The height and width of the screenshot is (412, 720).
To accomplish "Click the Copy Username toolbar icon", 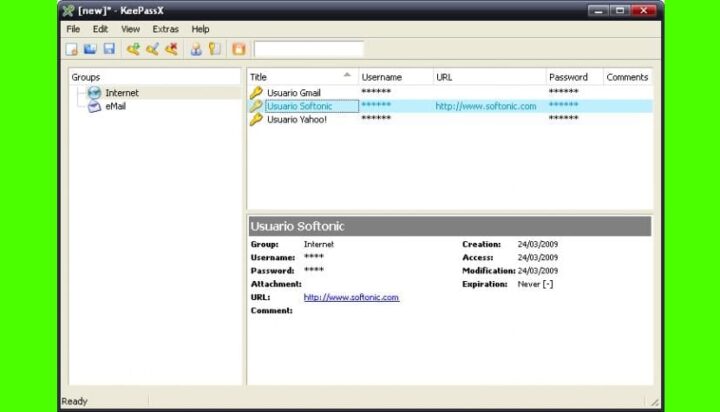I will coord(196,49).
